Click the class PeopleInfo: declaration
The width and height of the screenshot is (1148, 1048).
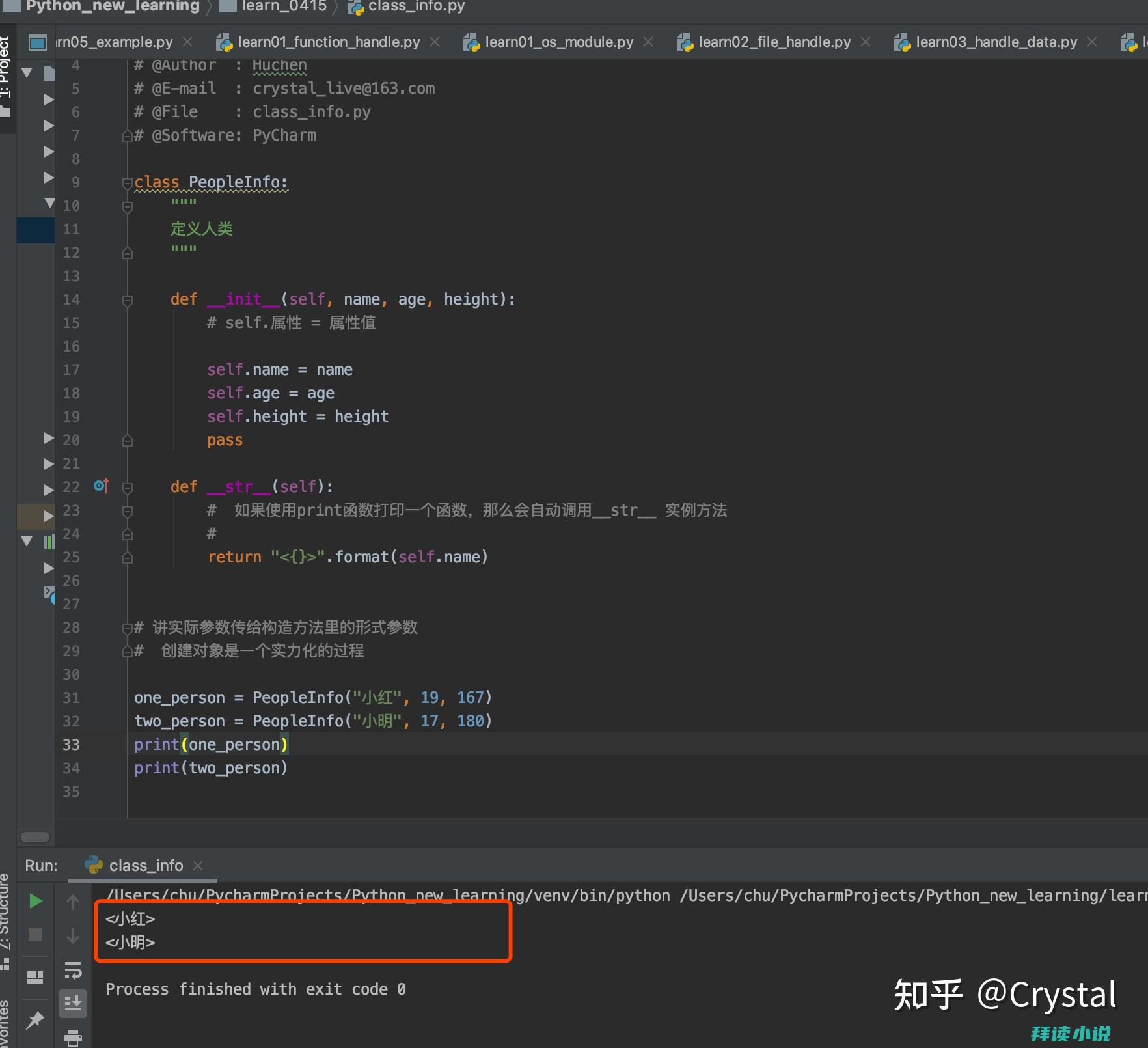(211, 182)
